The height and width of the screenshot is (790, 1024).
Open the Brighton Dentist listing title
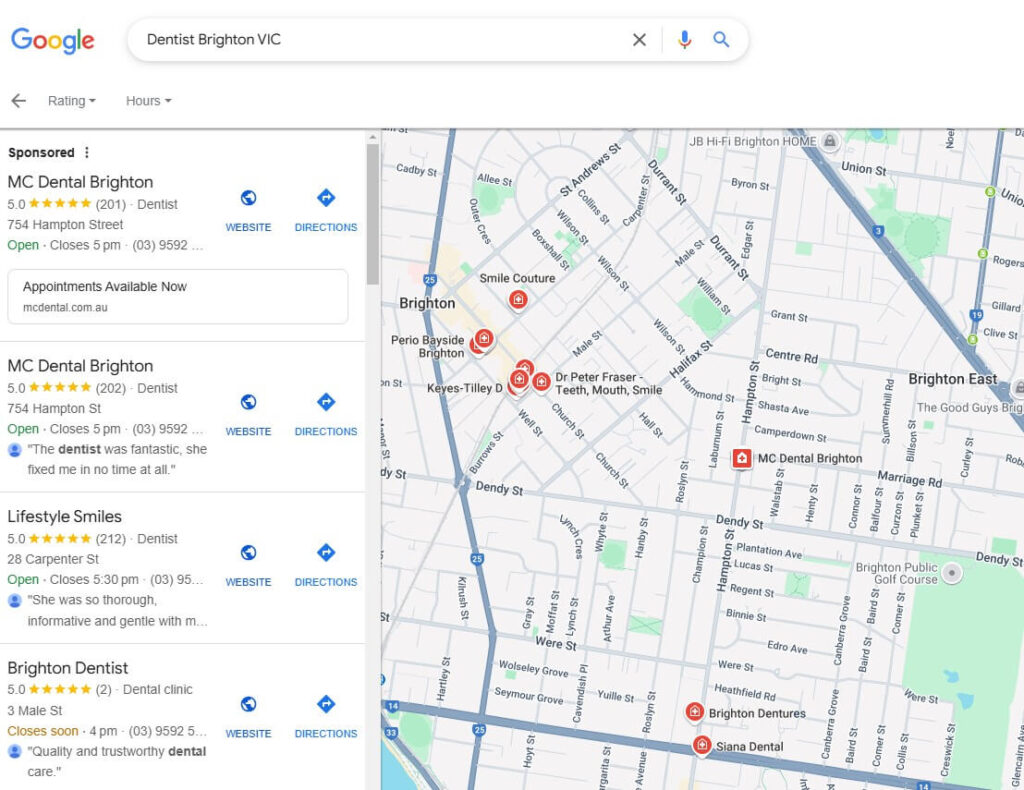[68, 668]
